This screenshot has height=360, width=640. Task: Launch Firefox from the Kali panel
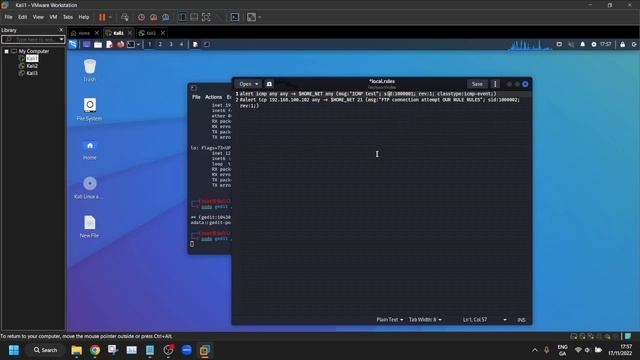point(120,44)
